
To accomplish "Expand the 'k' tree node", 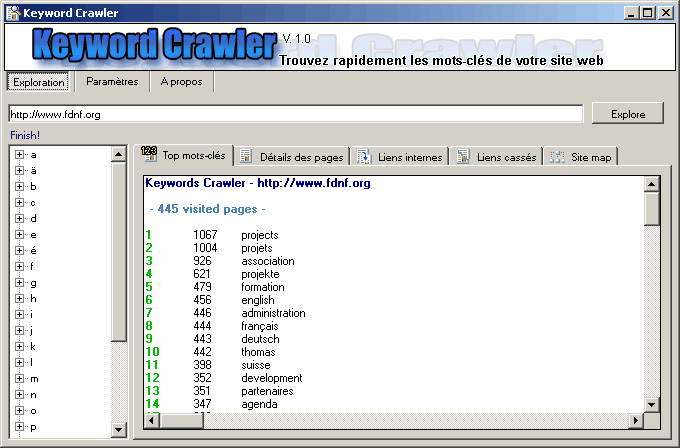I will 19,347.
